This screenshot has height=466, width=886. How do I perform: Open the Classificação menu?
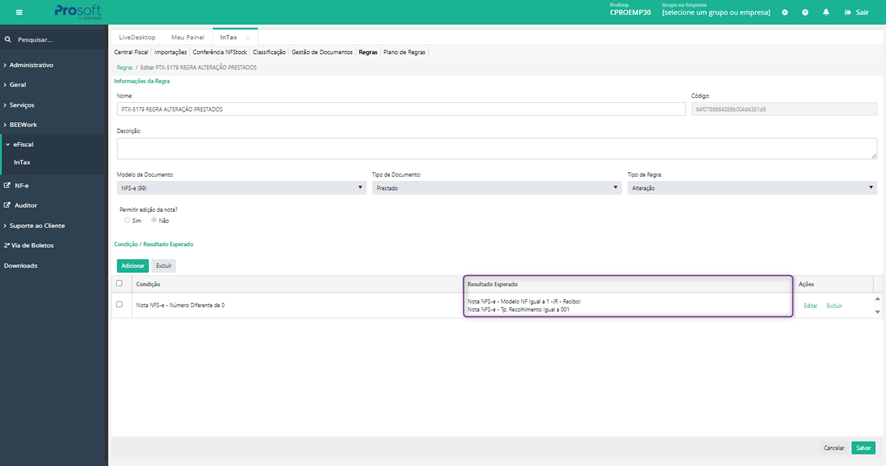pyautogui.click(x=269, y=52)
